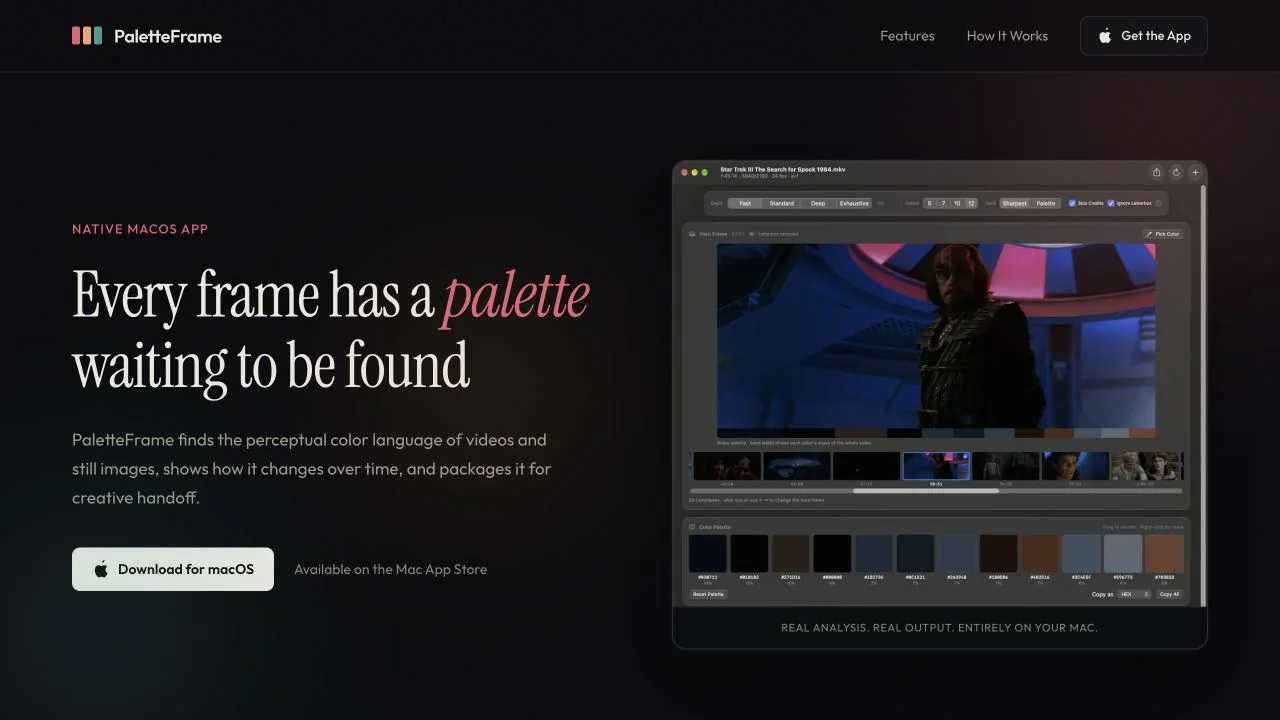Image resolution: width=1280 pixels, height=720 pixels.
Task: Select the Standard depth option
Action: click(x=781, y=203)
